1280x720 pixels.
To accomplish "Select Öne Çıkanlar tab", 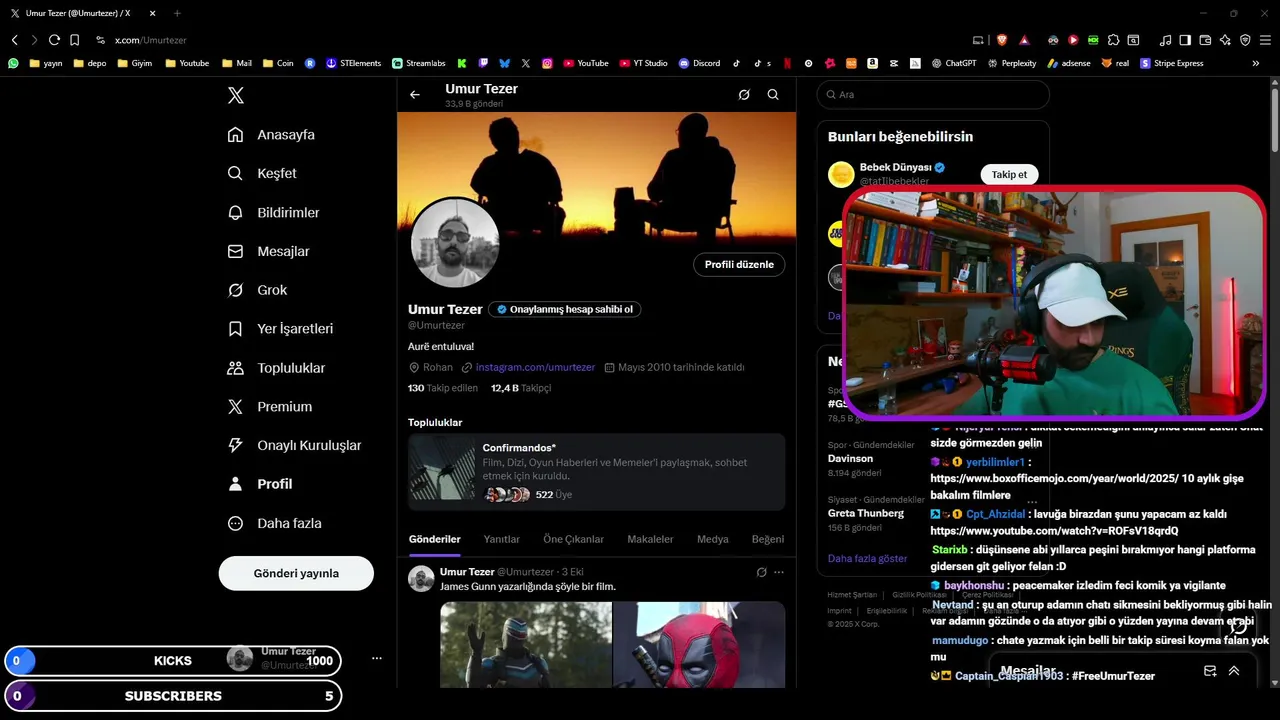I will [573, 539].
